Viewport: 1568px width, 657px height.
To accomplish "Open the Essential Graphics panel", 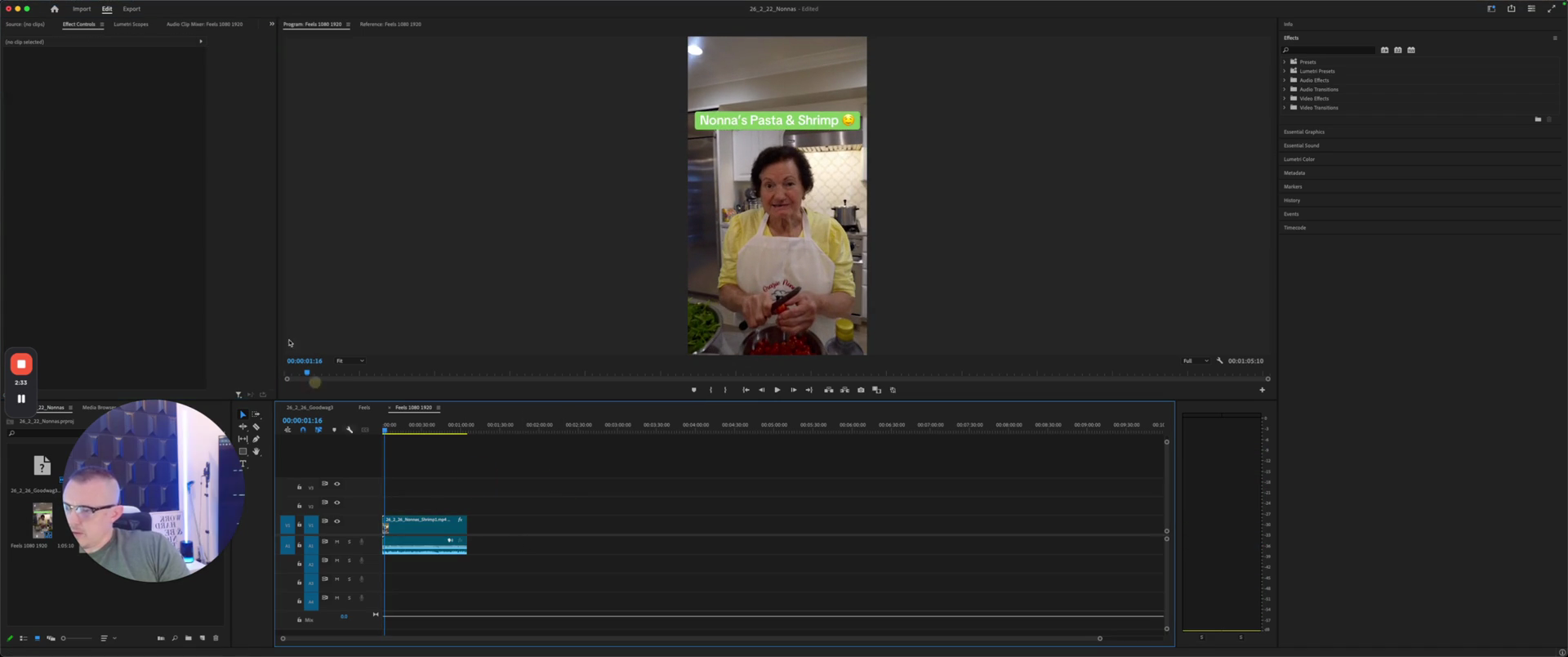I will (x=1304, y=132).
